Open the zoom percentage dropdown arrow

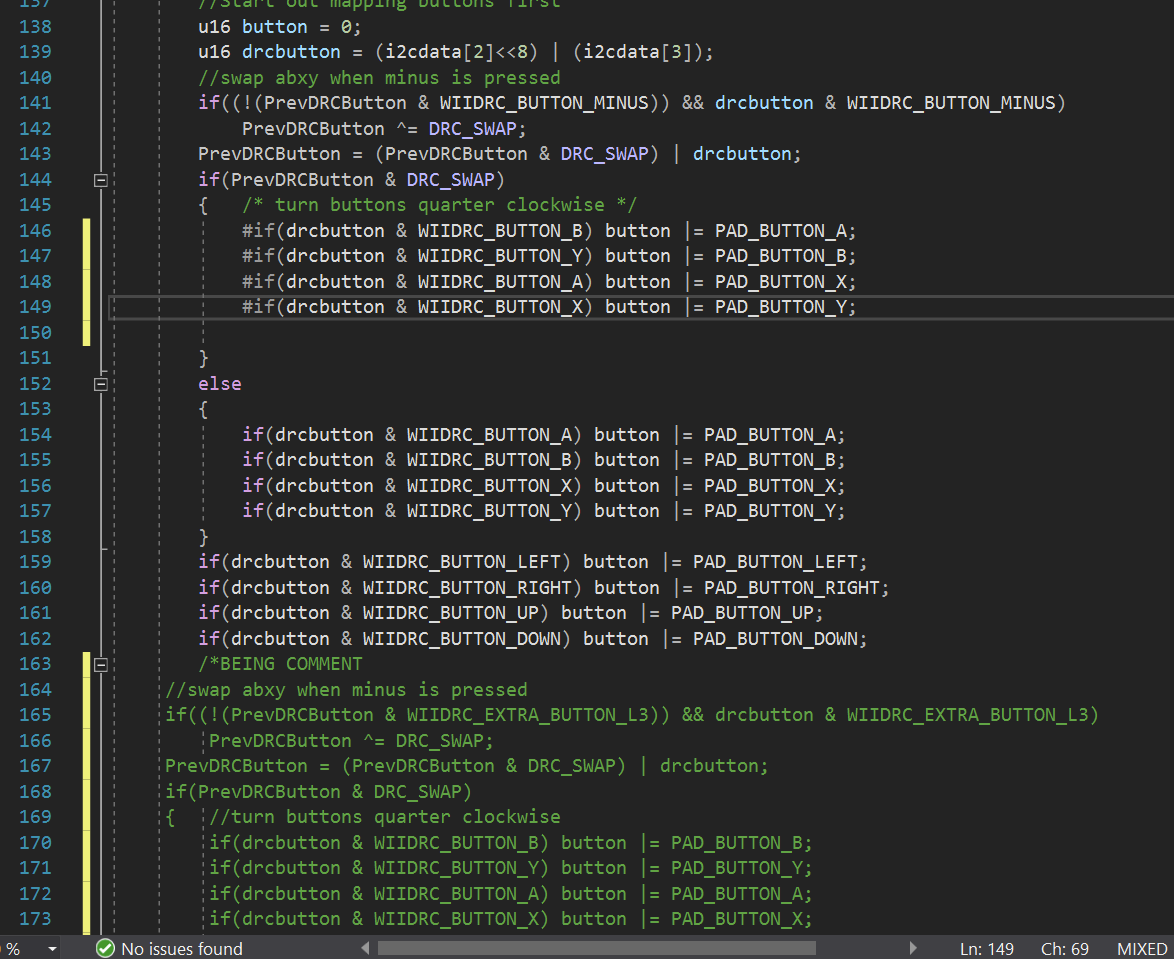tap(52, 949)
